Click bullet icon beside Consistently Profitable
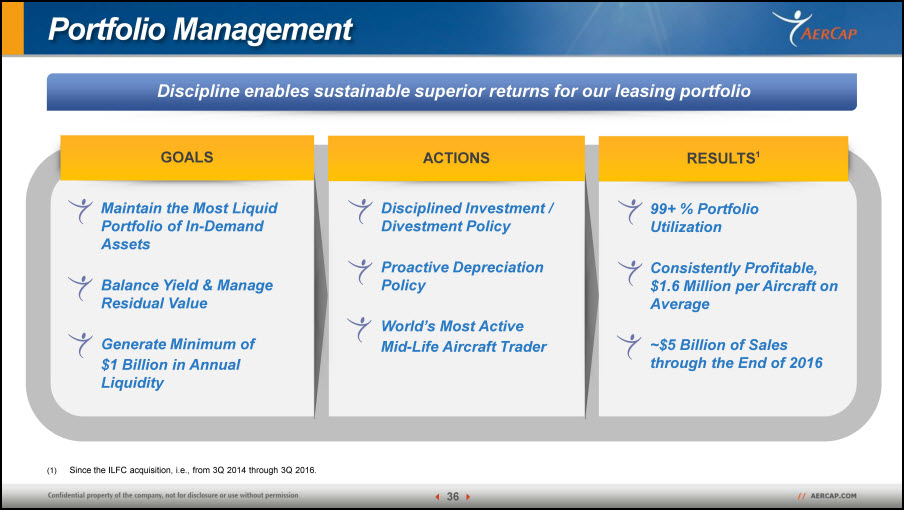Viewport: 904px width, 510px height. coord(630,273)
